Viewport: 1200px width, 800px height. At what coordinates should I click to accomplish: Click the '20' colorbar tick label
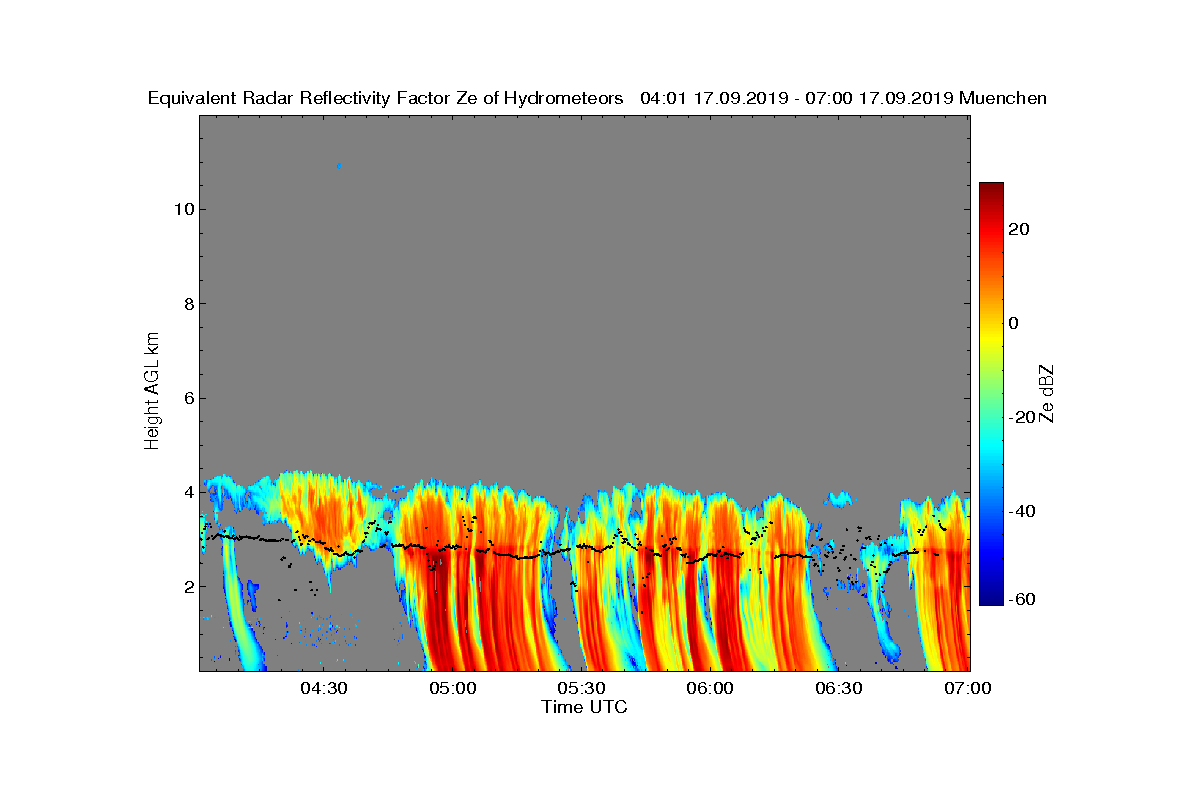1021,229
